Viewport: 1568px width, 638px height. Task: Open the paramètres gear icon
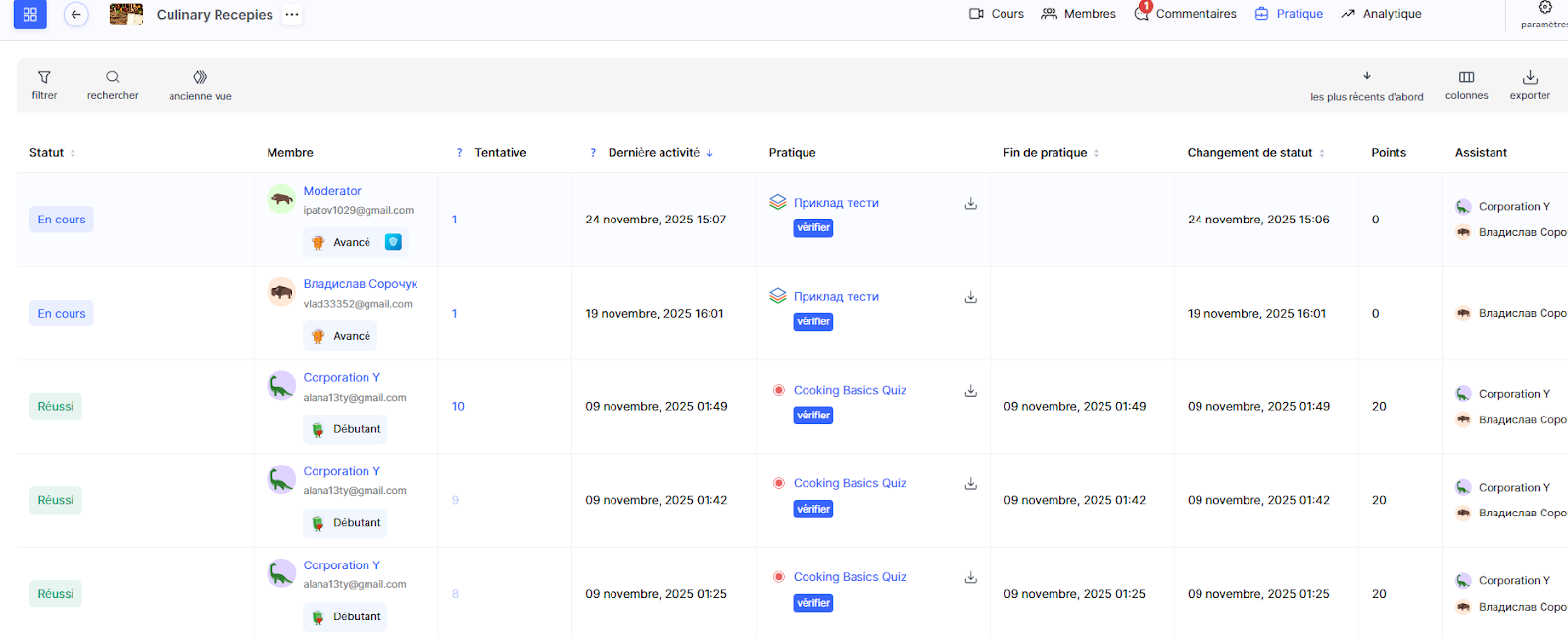click(1544, 9)
